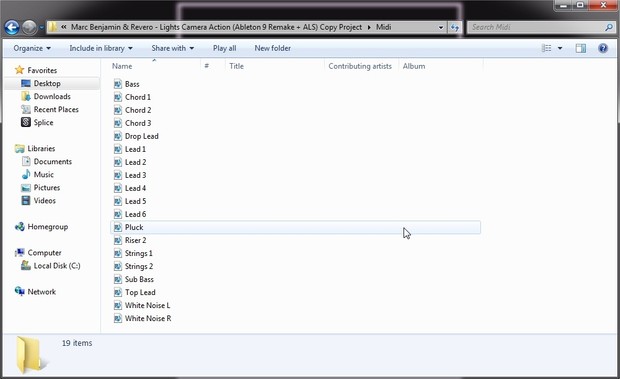Sort by the Title column header

coord(236,66)
